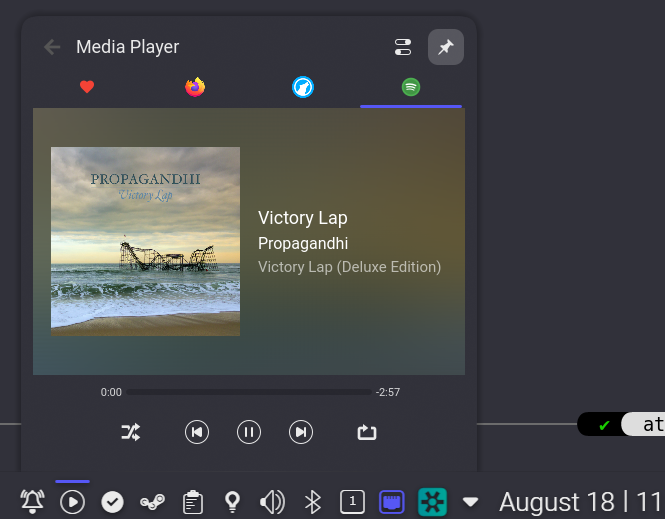Click the elapsed time 0:00

tap(111, 392)
